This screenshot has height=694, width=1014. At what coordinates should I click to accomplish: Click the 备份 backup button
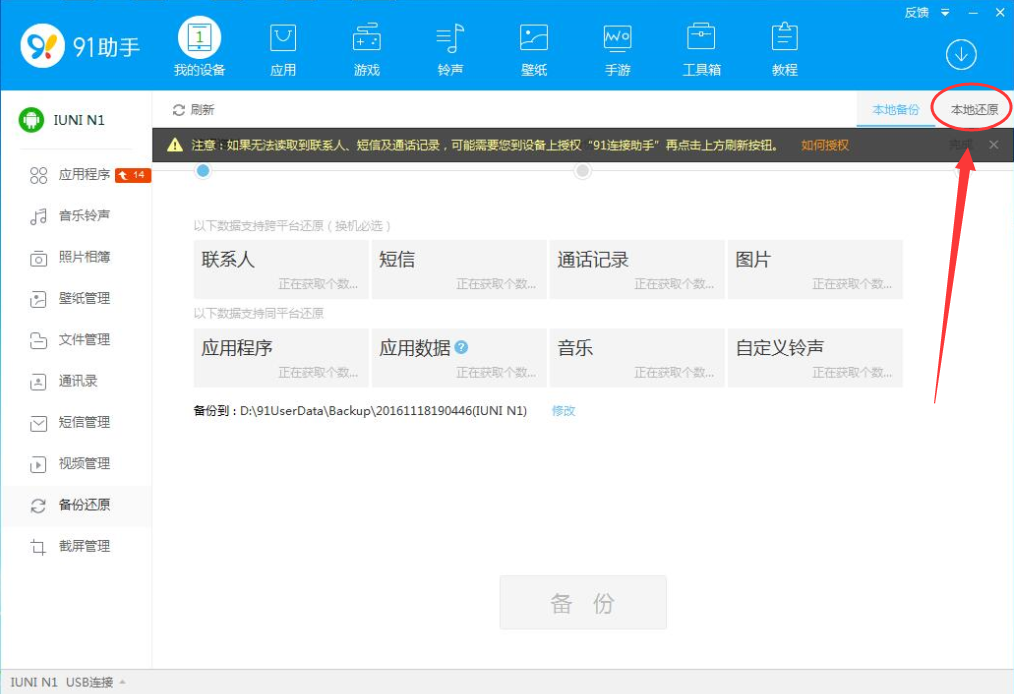click(582, 602)
